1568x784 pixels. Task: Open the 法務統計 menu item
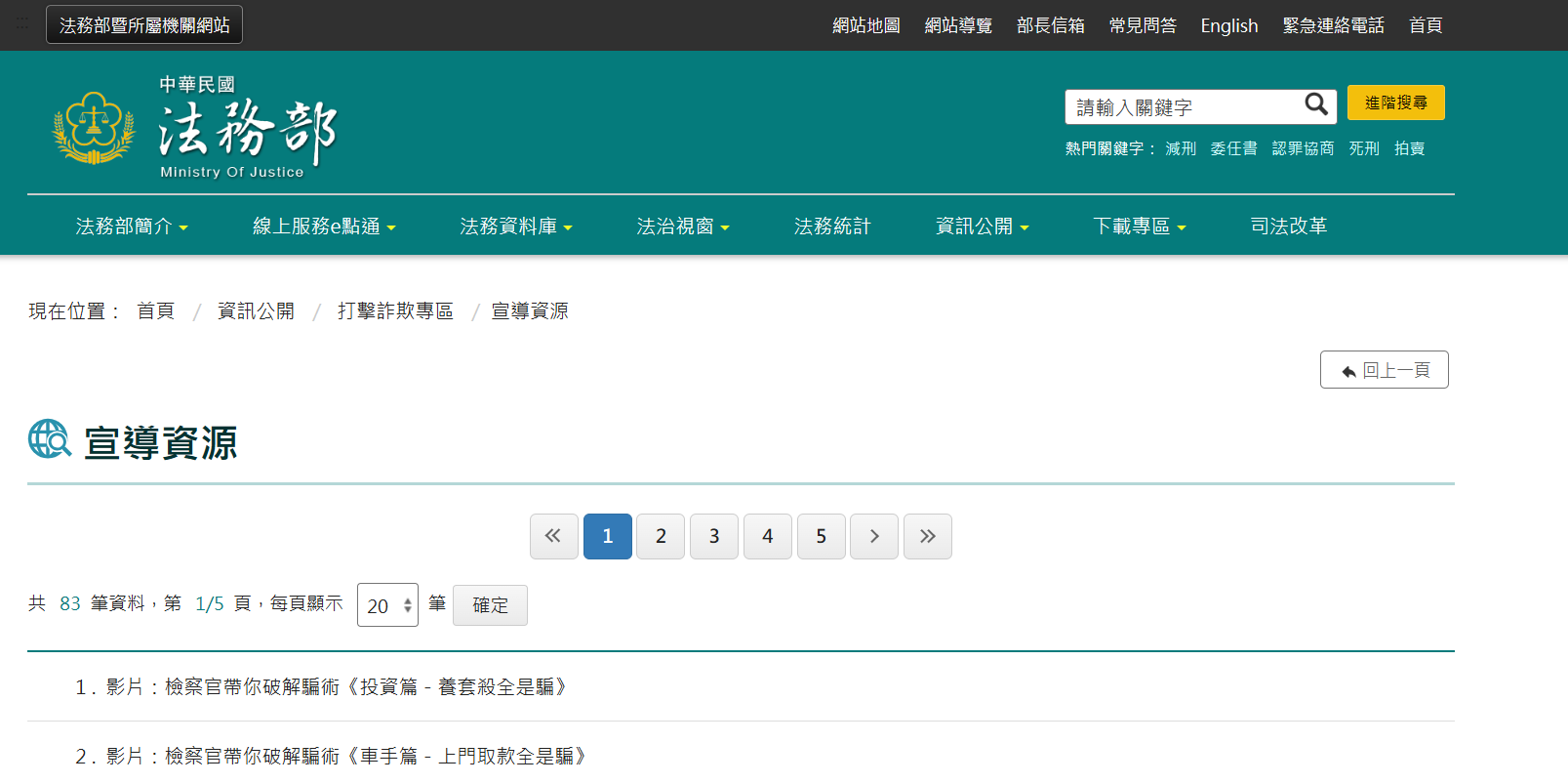click(x=832, y=227)
